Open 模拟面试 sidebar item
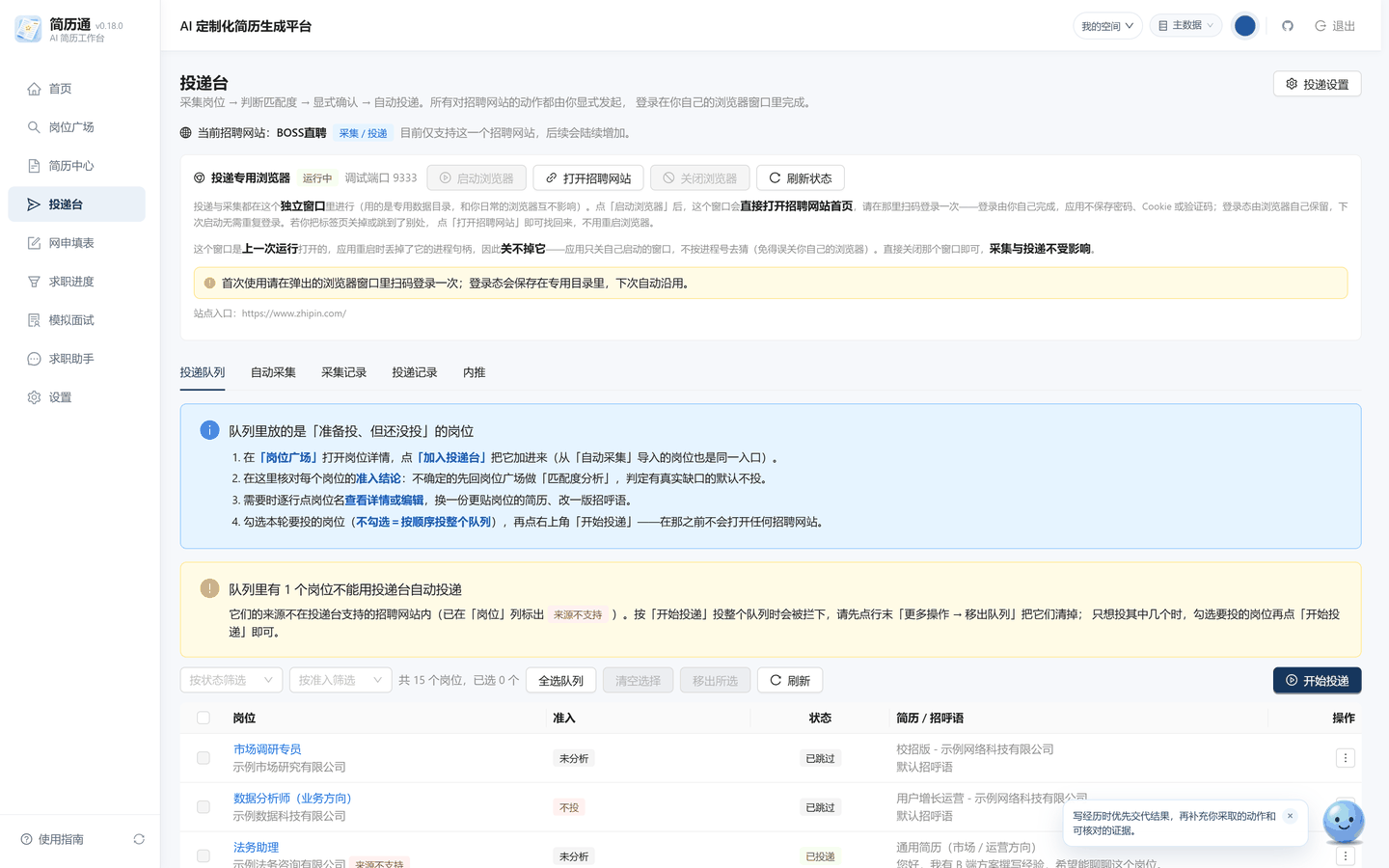The width and height of the screenshot is (1389, 868). 76,320
